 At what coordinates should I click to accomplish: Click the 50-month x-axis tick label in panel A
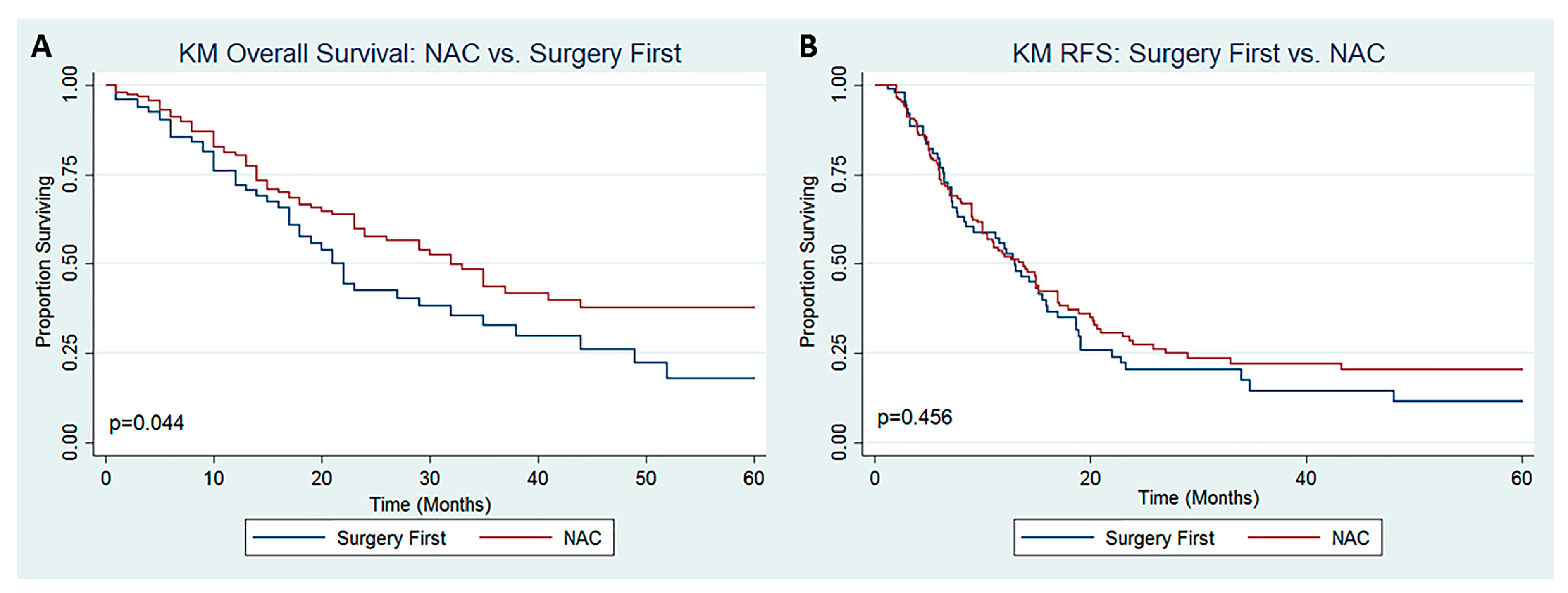click(x=646, y=478)
